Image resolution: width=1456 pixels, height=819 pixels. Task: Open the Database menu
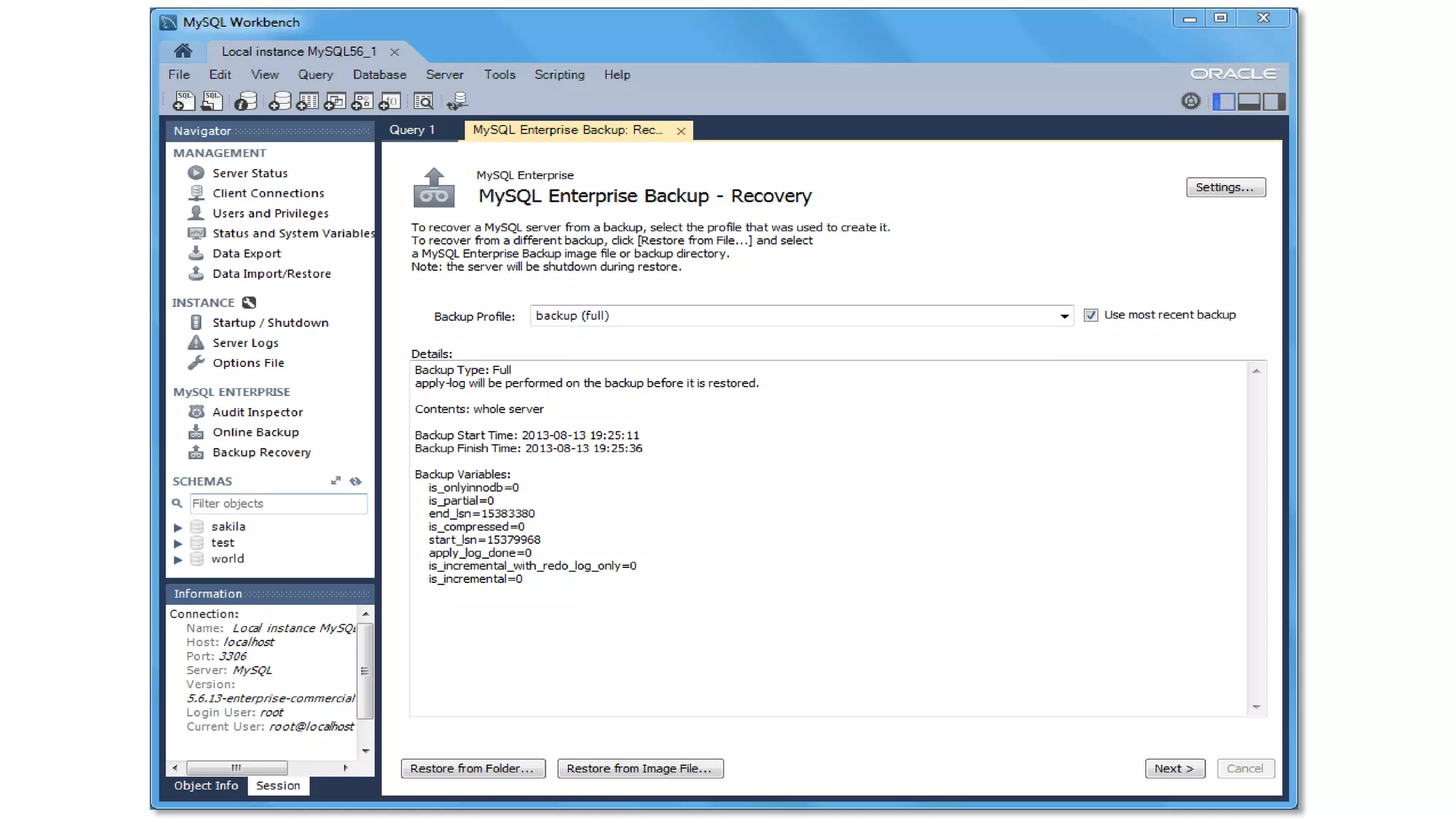pos(380,74)
